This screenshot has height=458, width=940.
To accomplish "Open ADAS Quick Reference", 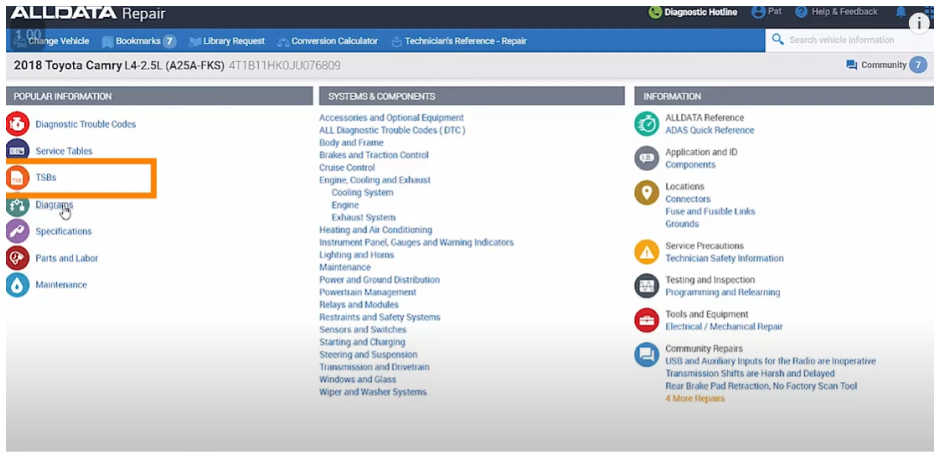I will click(x=710, y=130).
